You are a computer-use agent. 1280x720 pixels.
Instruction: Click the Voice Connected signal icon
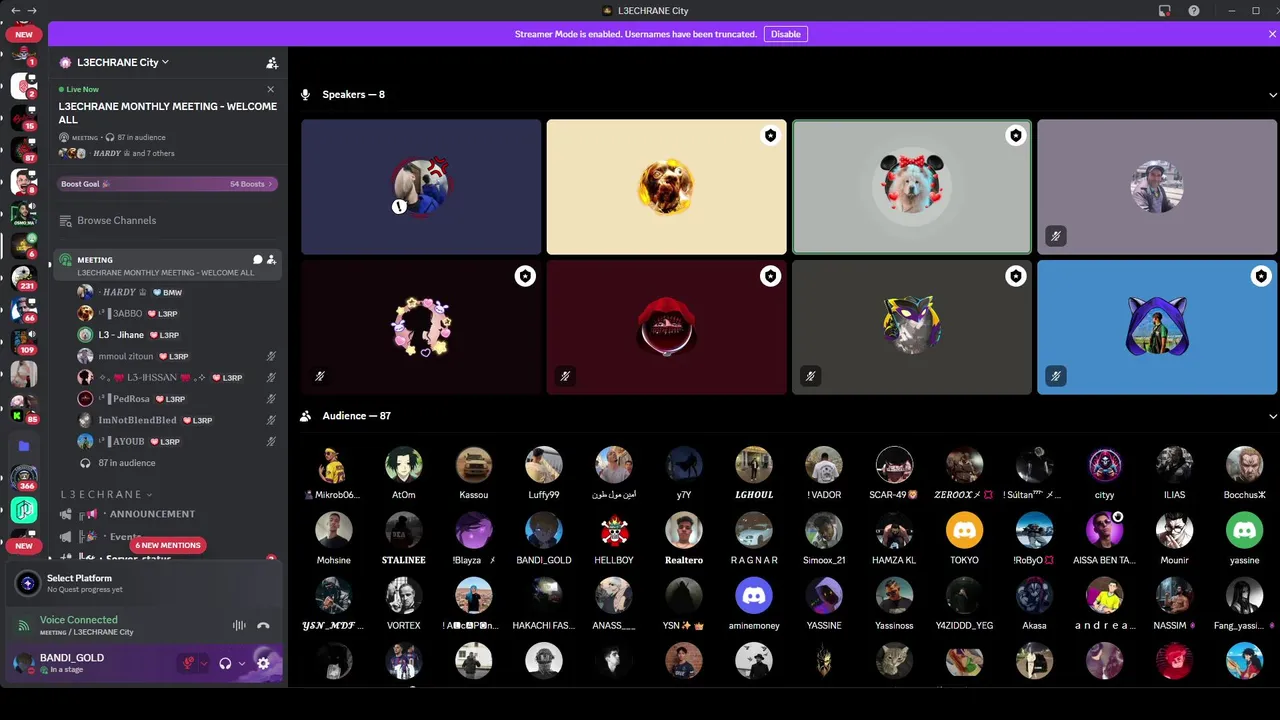pos(23,625)
